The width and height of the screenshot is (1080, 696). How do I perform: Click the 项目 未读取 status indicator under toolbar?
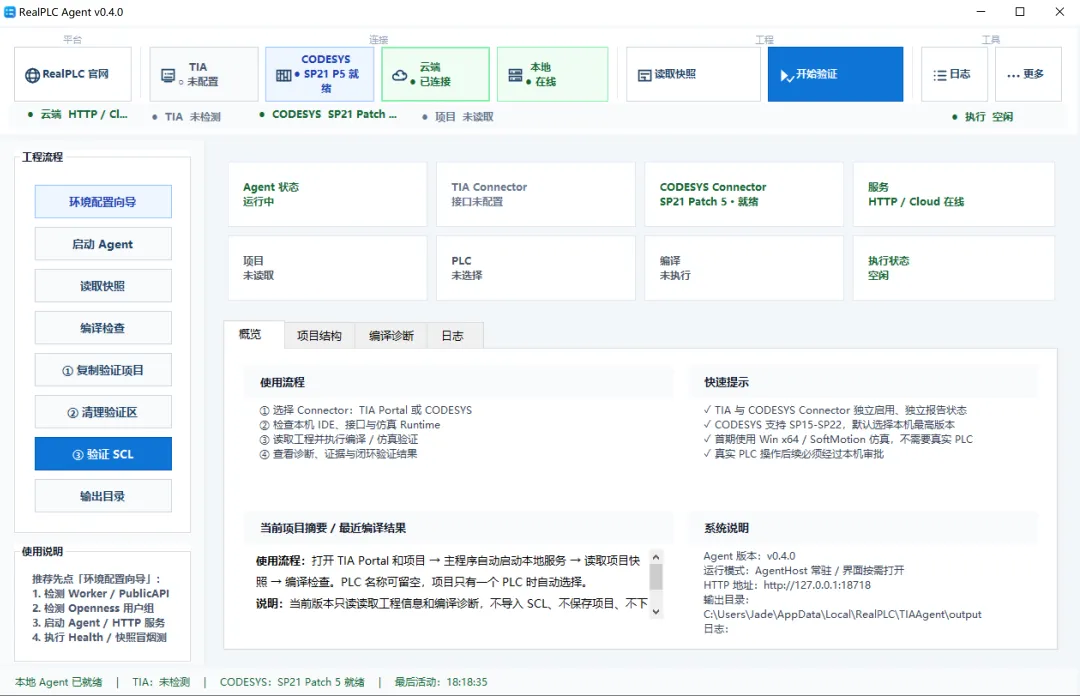[x=458, y=117]
